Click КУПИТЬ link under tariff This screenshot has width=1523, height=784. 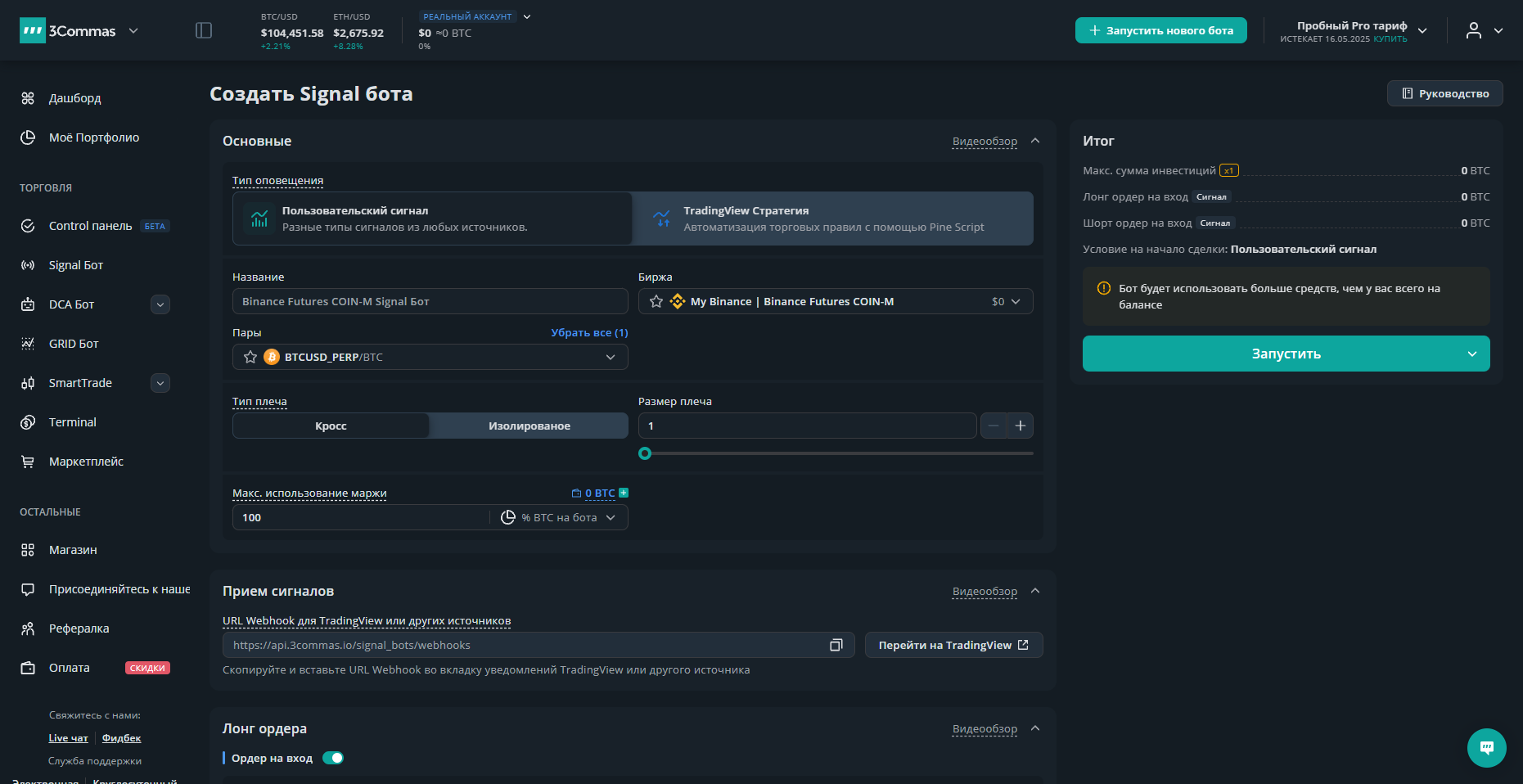click(1390, 39)
